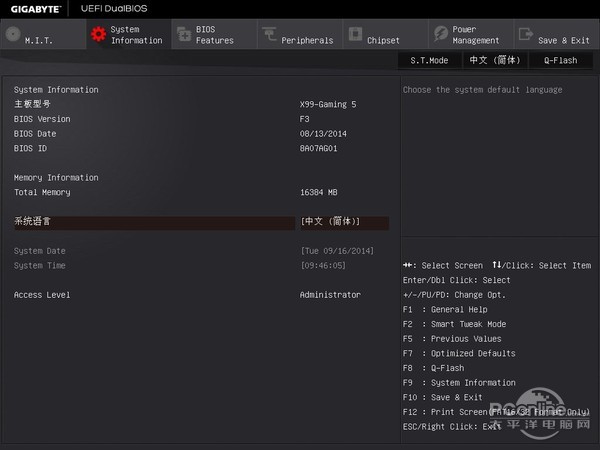This screenshot has width=600, height=450.
Task: Click the F7 Optimized Defaults hint
Action: tap(459, 354)
